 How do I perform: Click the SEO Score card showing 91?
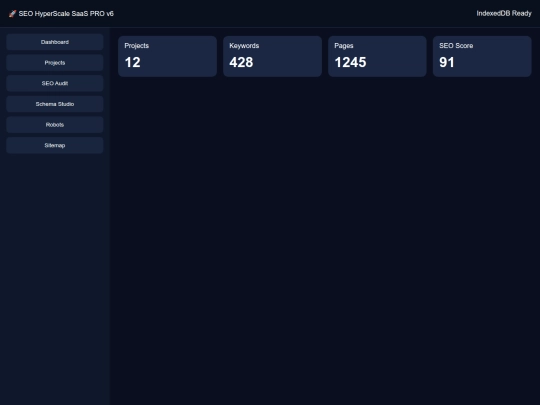(x=482, y=56)
